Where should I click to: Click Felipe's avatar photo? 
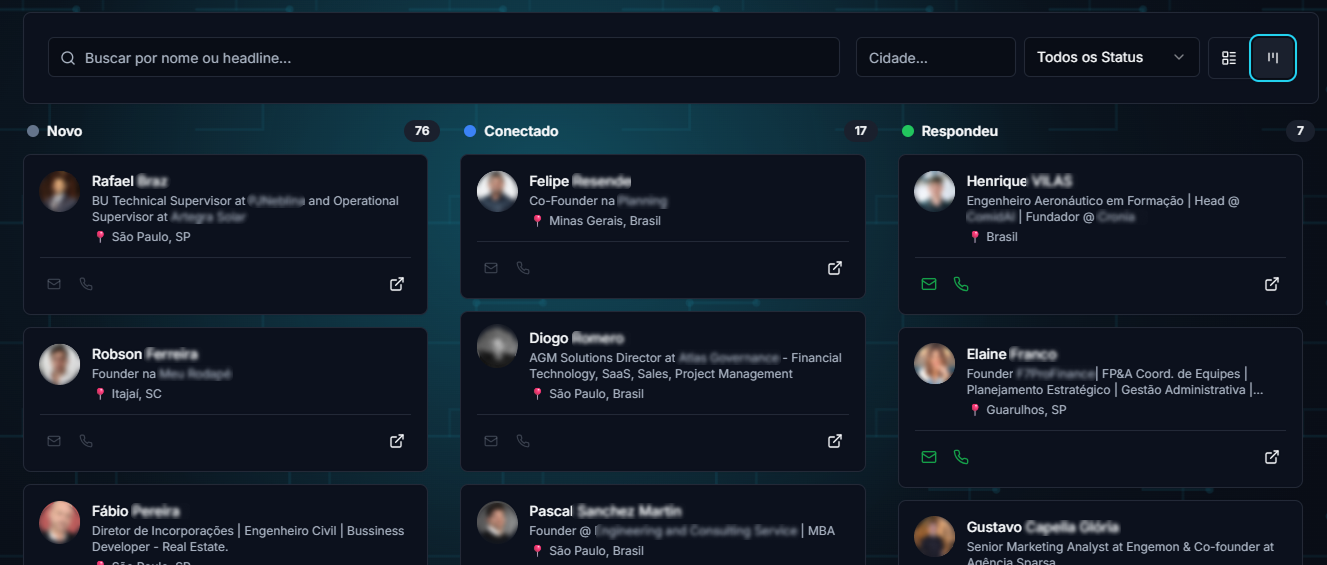click(497, 191)
